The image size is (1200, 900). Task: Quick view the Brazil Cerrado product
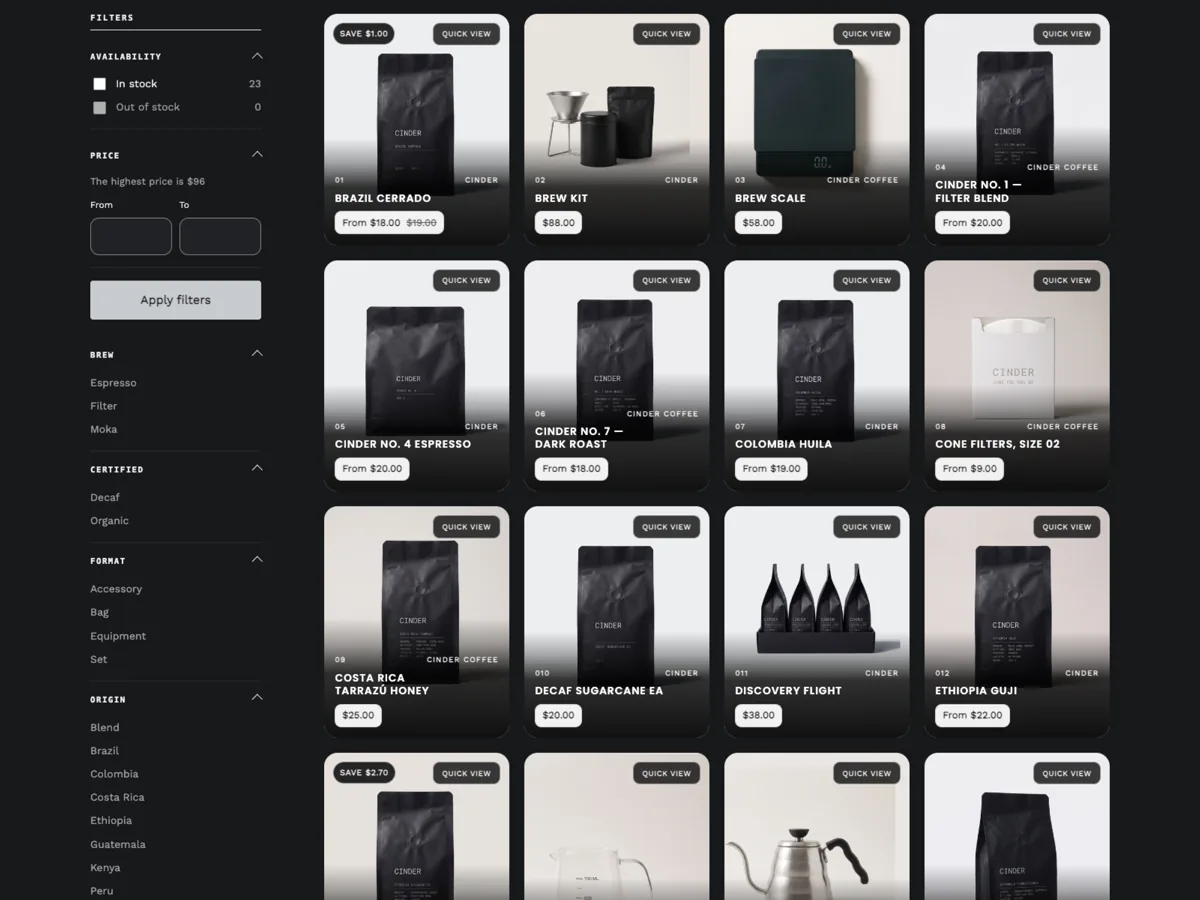pyautogui.click(x=466, y=34)
